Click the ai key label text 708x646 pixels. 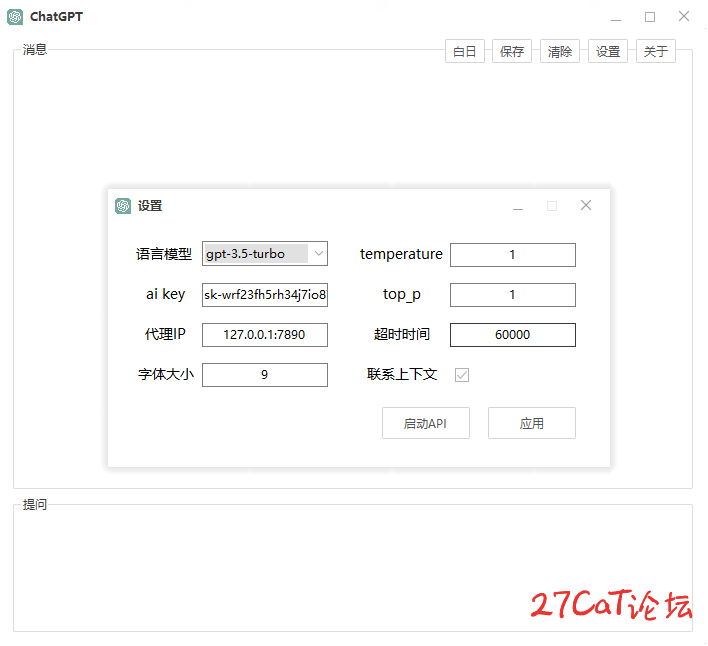(165, 294)
